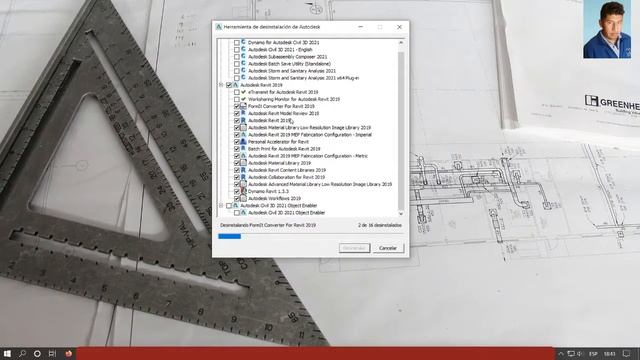Screen dimensions: 640x360
Task: Click the Autodesk Civil 3D 2021 - English icon
Action: tap(243, 49)
